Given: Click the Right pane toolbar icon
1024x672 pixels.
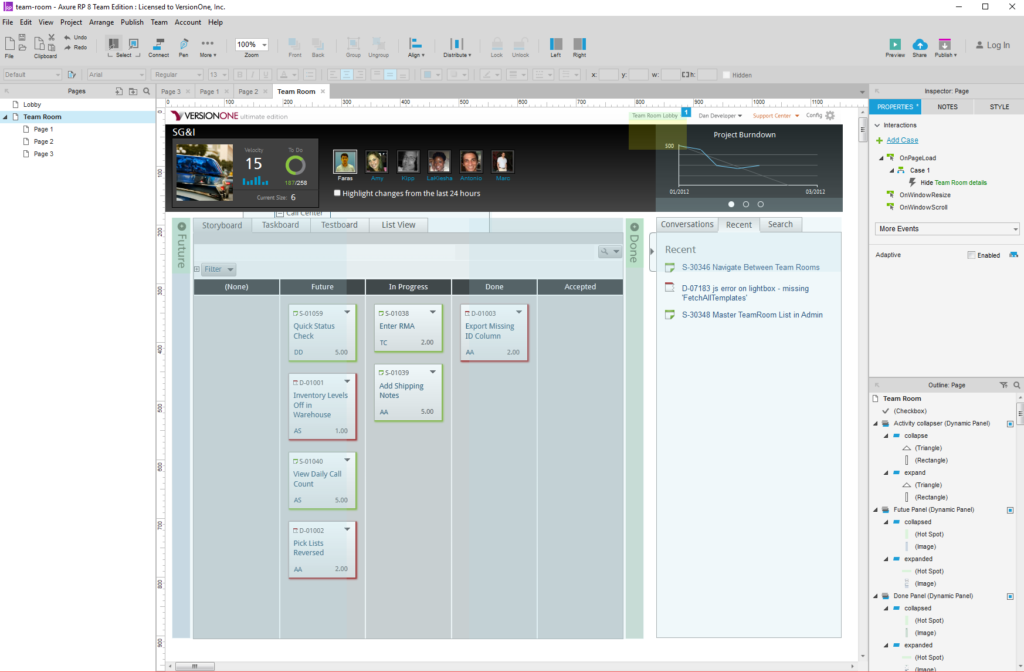Looking at the screenshot, I should (x=579, y=44).
